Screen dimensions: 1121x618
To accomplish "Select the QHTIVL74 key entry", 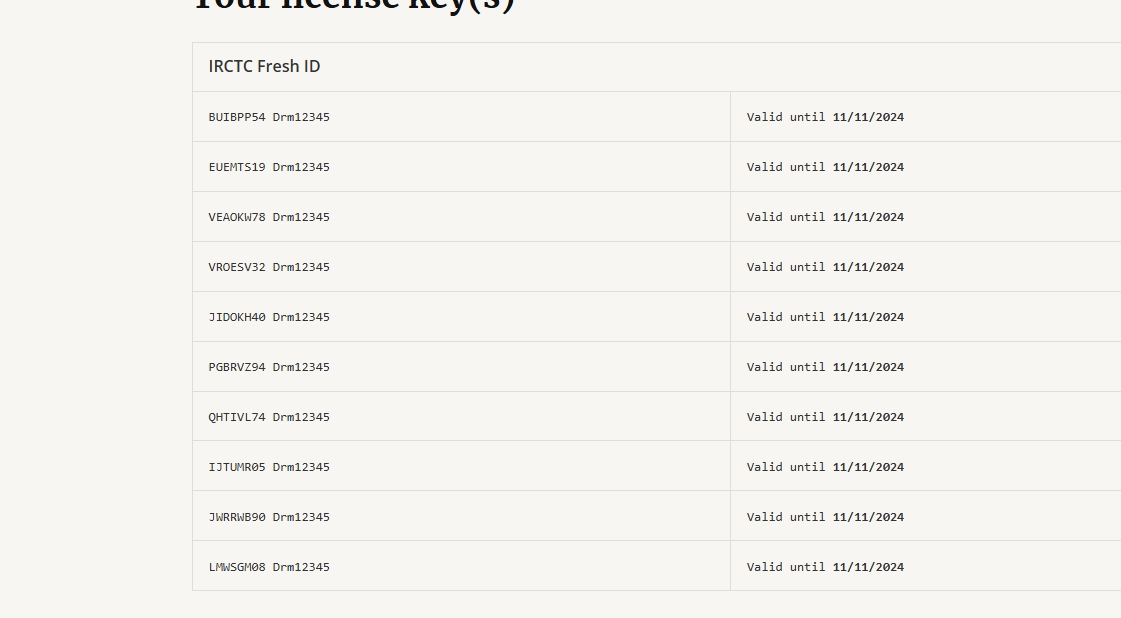I will pyautogui.click(x=269, y=417).
